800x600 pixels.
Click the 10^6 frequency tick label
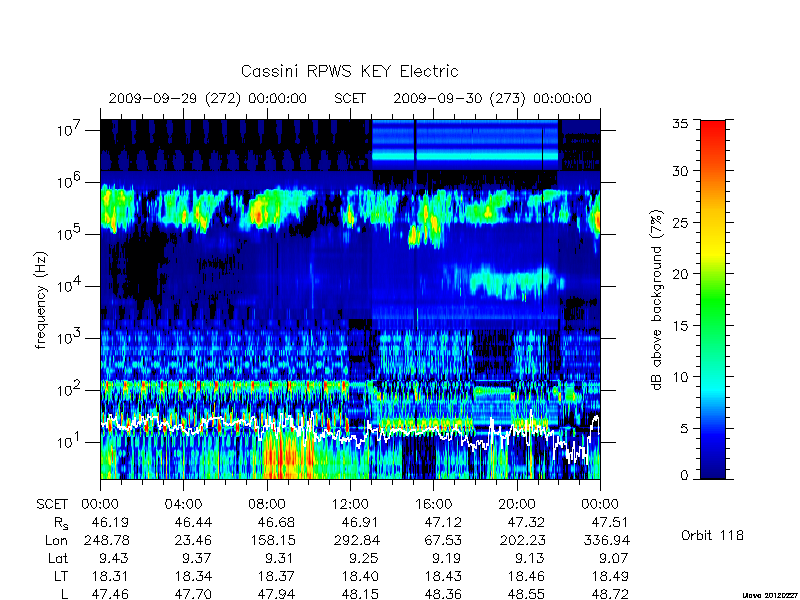click(x=70, y=181)
